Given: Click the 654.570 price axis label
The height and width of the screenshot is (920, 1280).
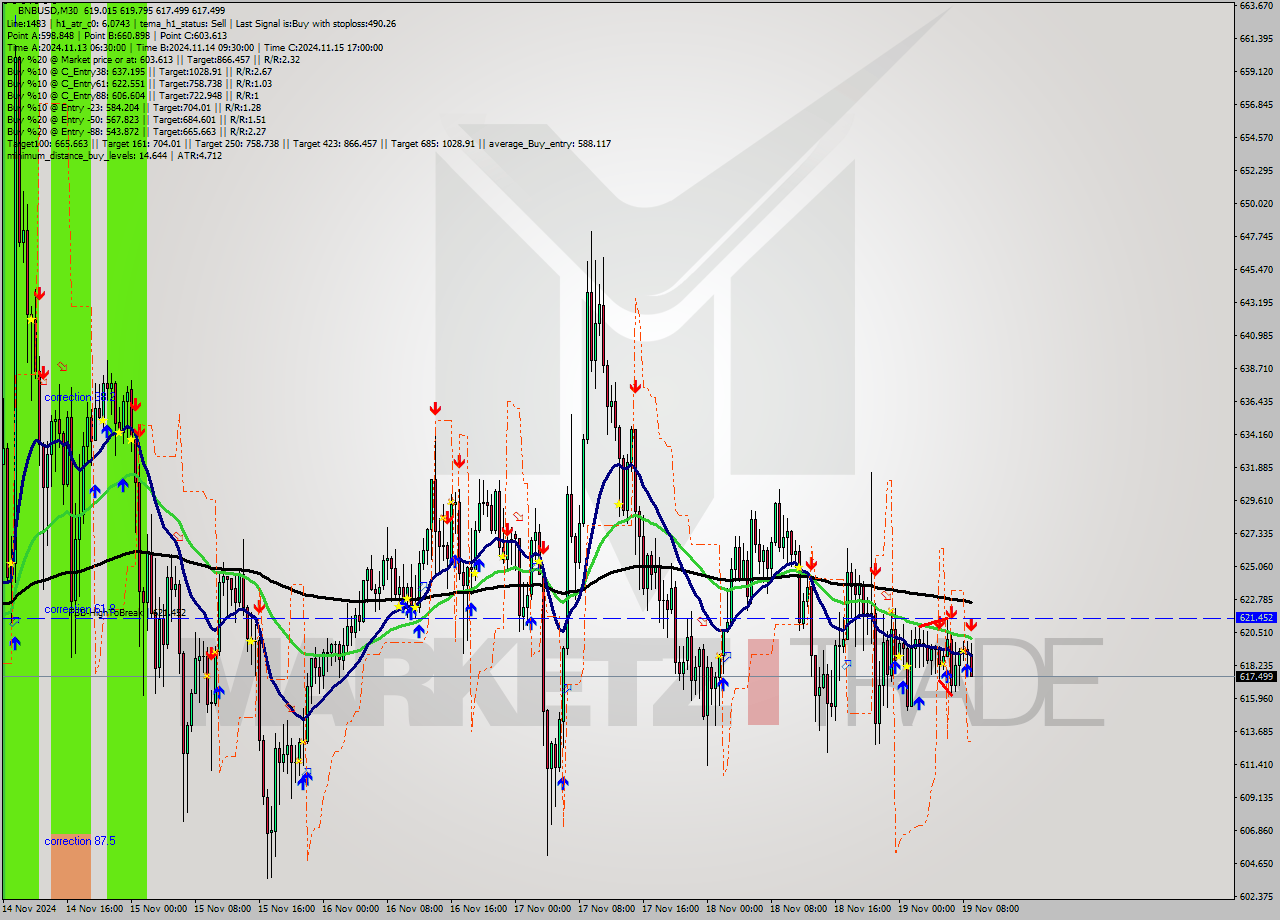Looking at the screenshot, I should coord(1256,137).
